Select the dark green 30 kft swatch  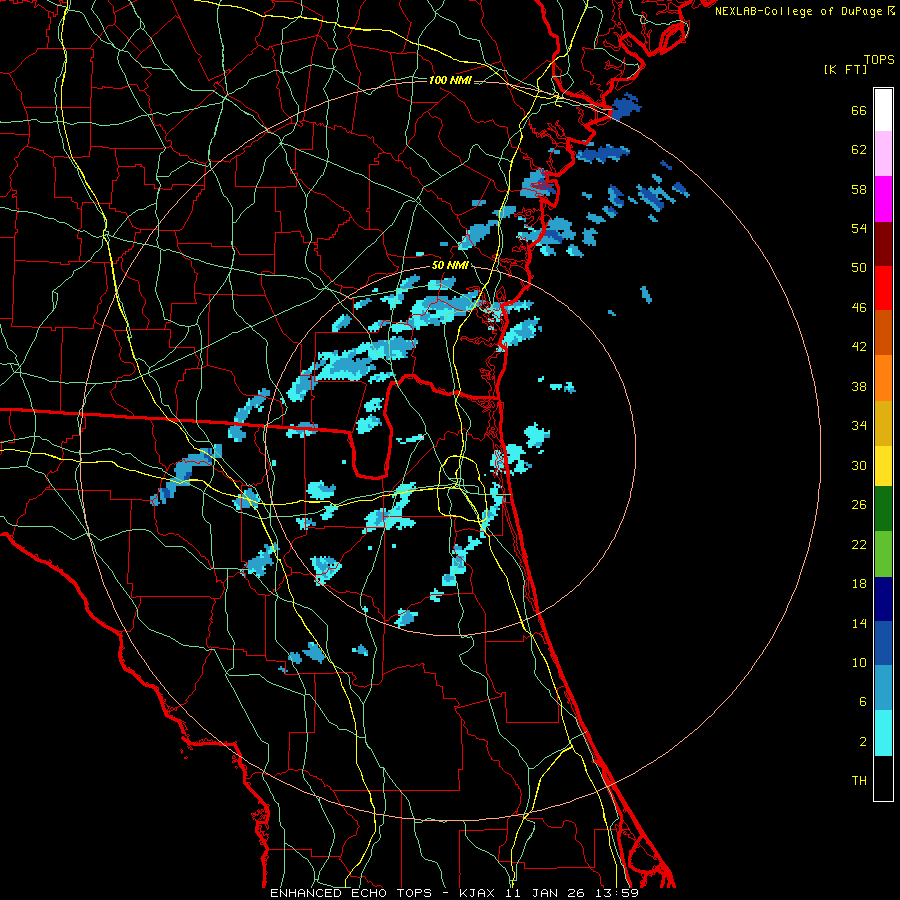883,509
